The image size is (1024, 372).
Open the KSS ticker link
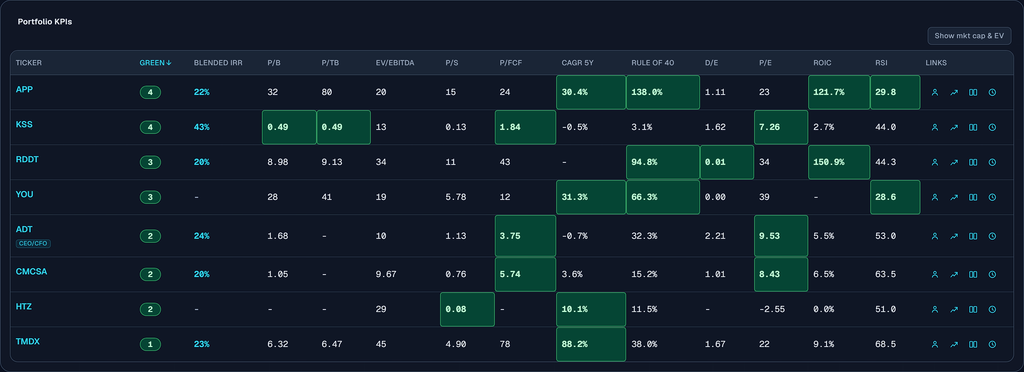[24, 124]
